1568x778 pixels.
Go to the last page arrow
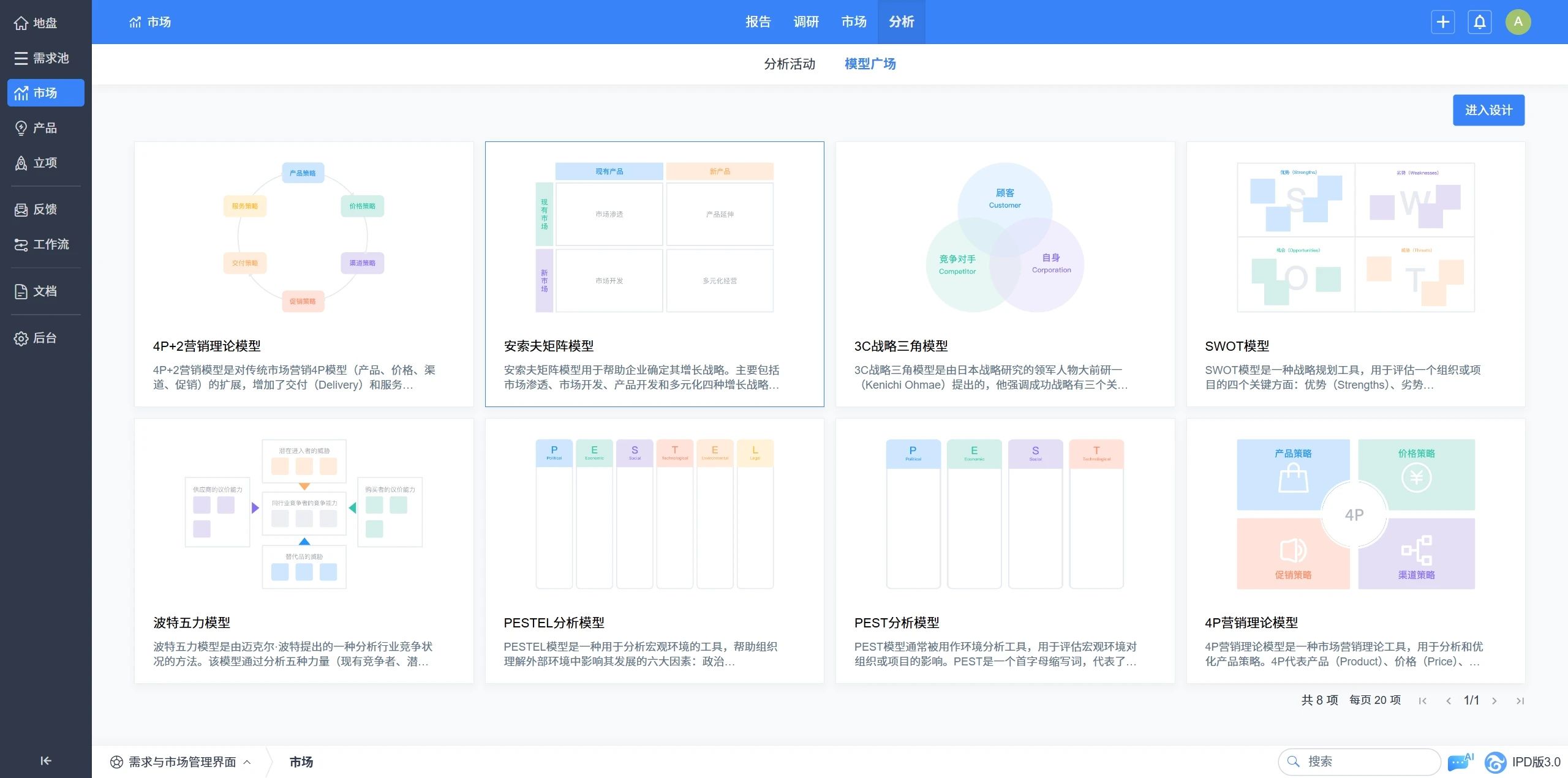[x=1520, y=701]
